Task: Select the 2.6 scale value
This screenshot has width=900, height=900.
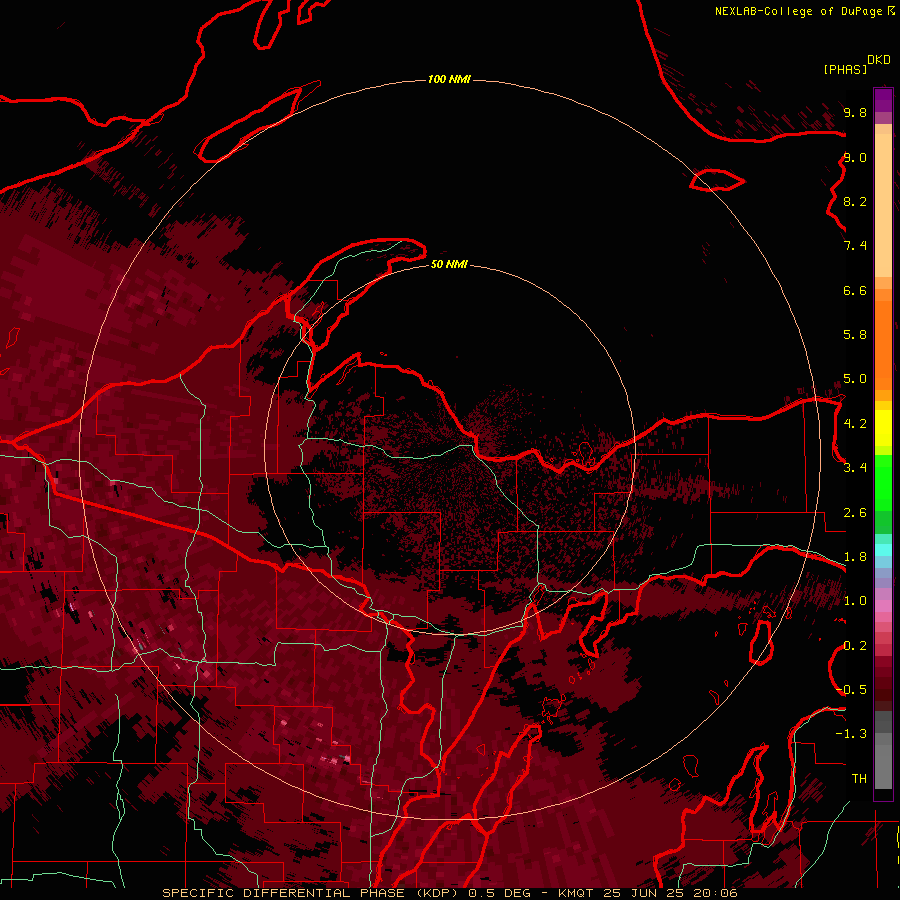Action: click(855, 513)
